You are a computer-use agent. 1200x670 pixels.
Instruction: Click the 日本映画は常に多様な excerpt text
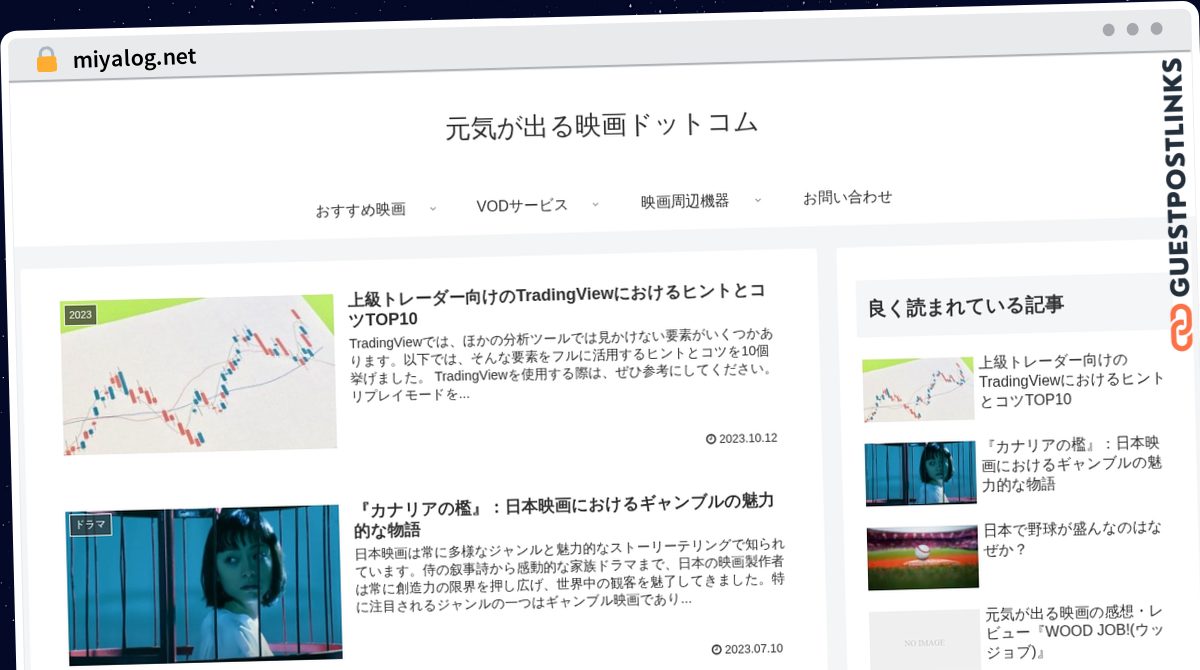click(x=569, y=574)
